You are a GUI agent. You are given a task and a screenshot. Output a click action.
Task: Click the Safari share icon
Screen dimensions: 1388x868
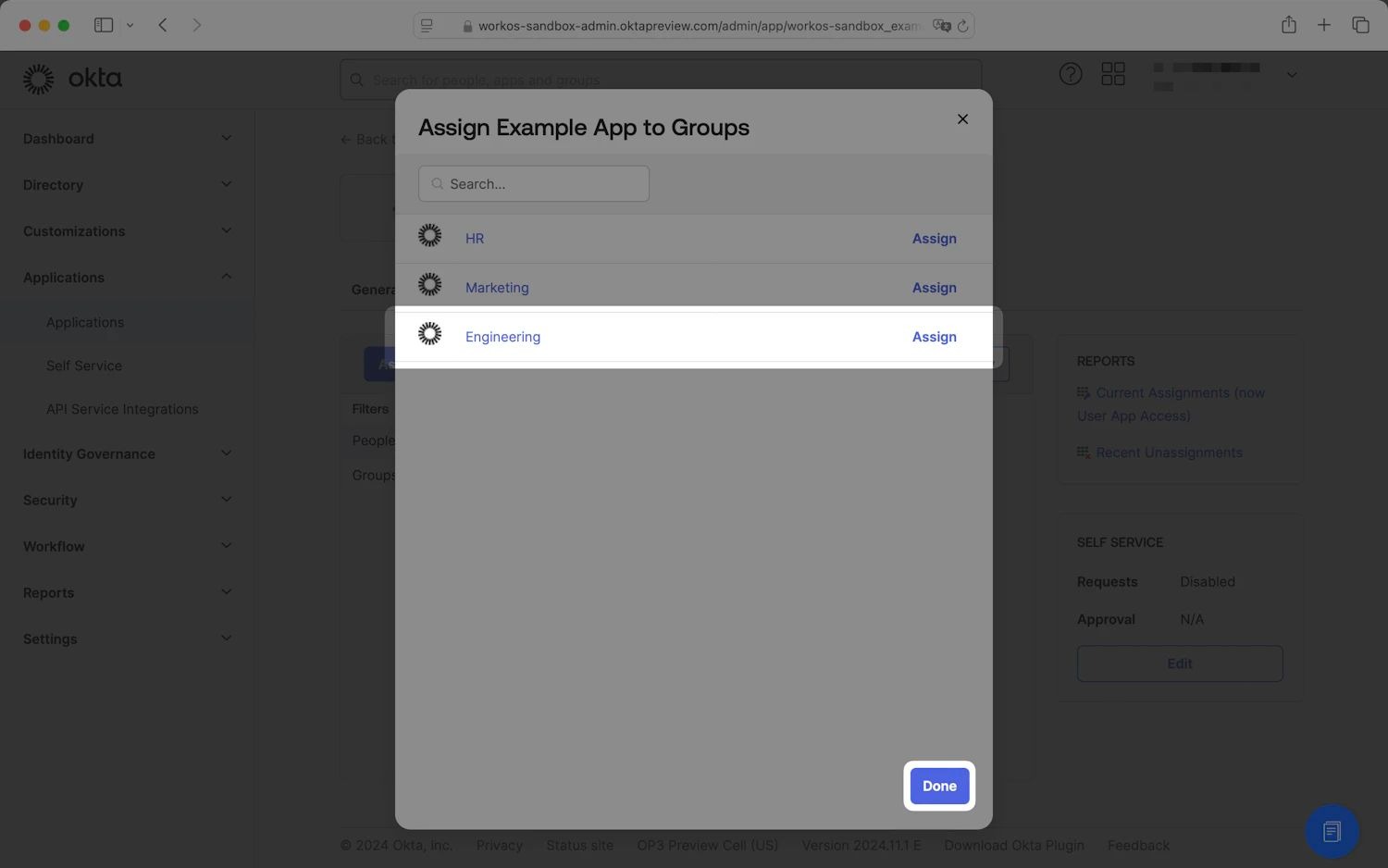pos(1289,25)
